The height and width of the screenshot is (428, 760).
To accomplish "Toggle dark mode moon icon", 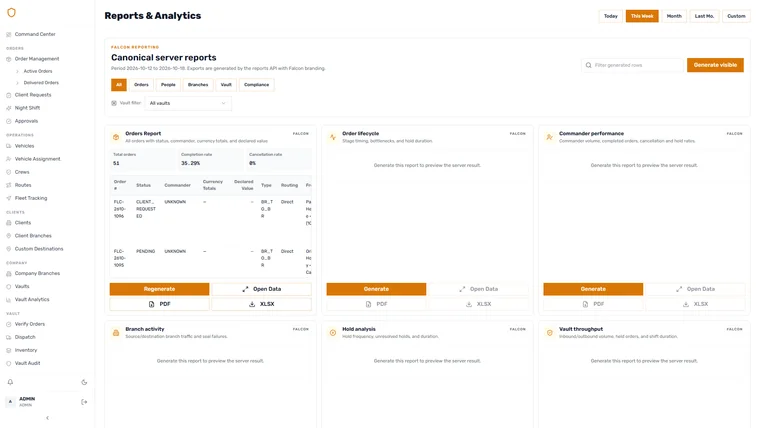I will [84, 382].
